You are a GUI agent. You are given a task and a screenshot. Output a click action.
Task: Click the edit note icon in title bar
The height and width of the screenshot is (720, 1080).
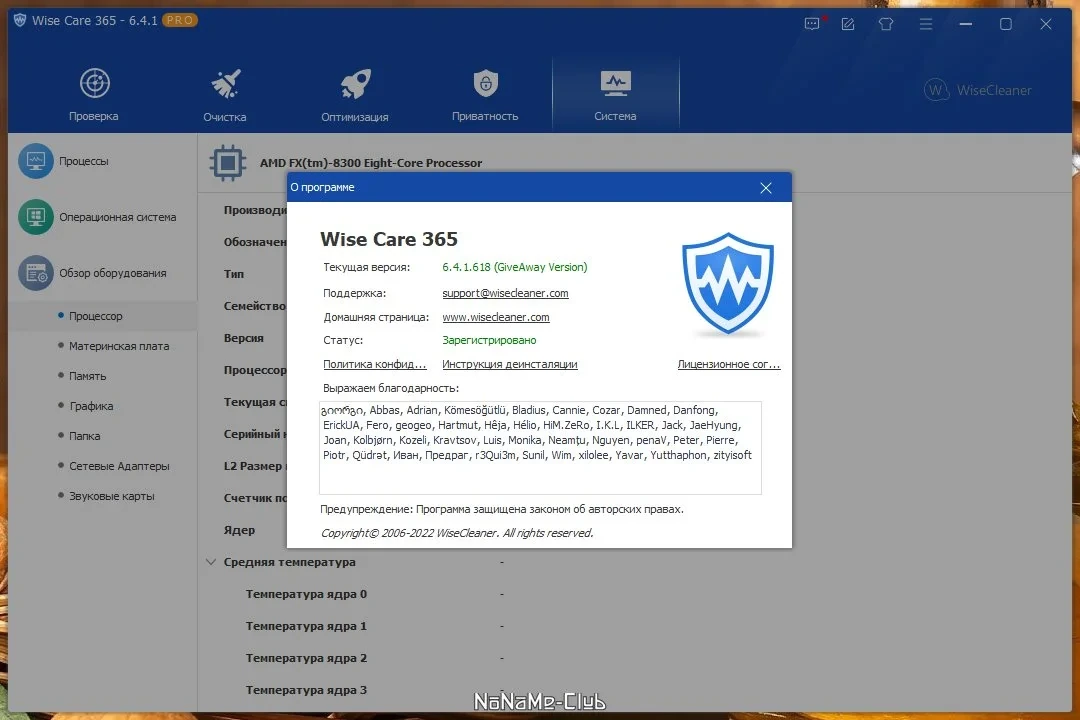tap(848, 24)
